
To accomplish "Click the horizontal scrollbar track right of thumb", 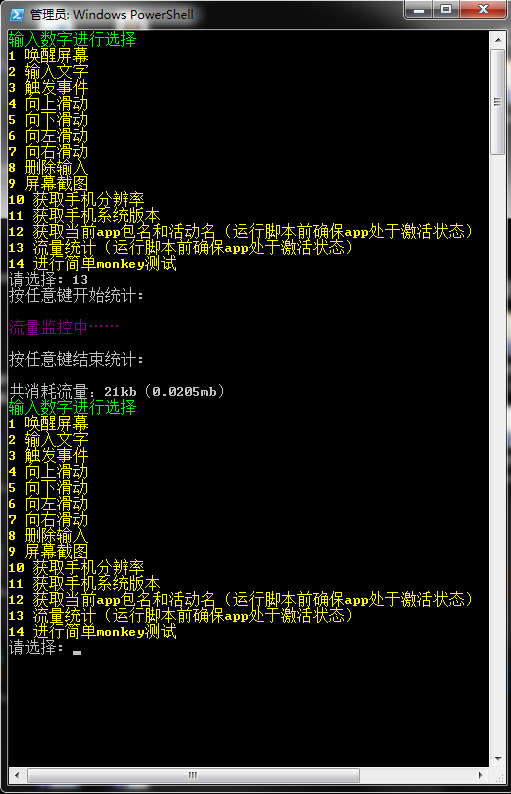I will point(415,775).
